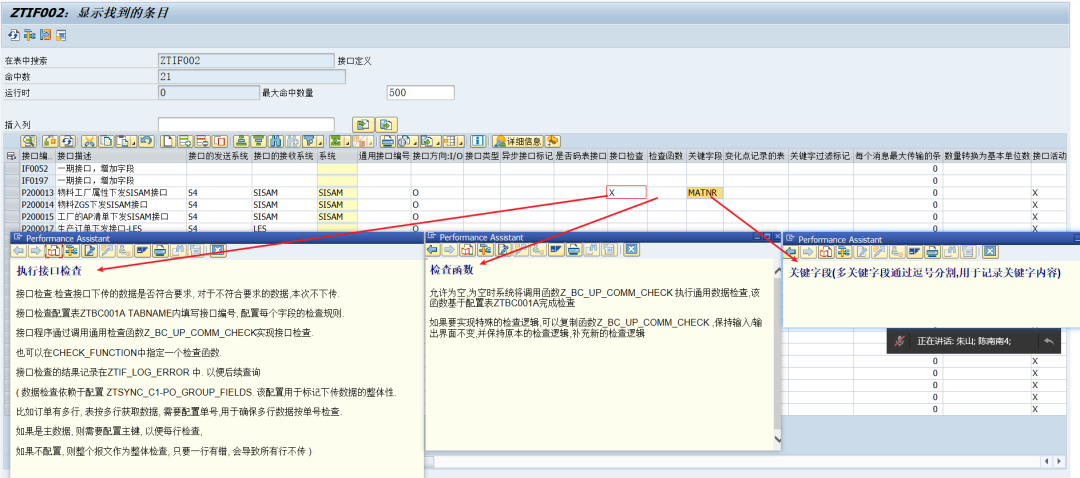Click the IF0197 interface number cell
The width and height of the screenshot is (1080, 478).
tap(37, 180)
